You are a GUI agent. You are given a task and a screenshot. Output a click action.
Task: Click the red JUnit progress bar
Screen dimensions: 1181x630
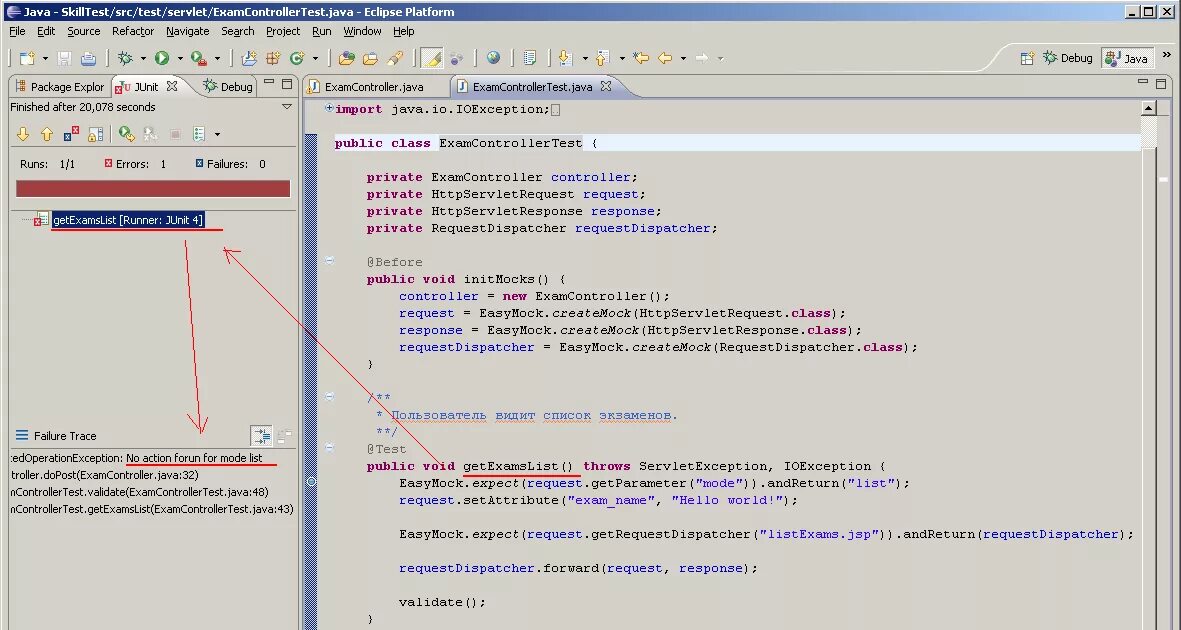152,187
